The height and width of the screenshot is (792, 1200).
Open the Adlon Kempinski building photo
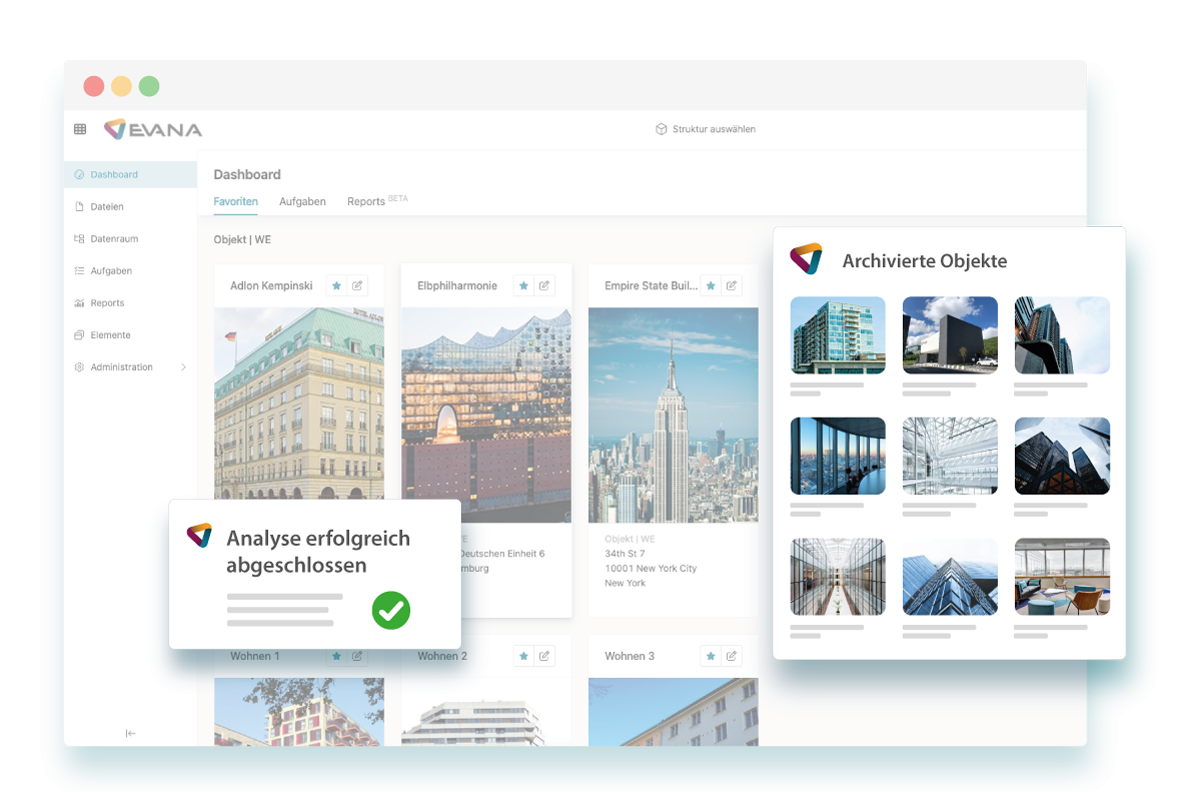(x=299, y=403)
